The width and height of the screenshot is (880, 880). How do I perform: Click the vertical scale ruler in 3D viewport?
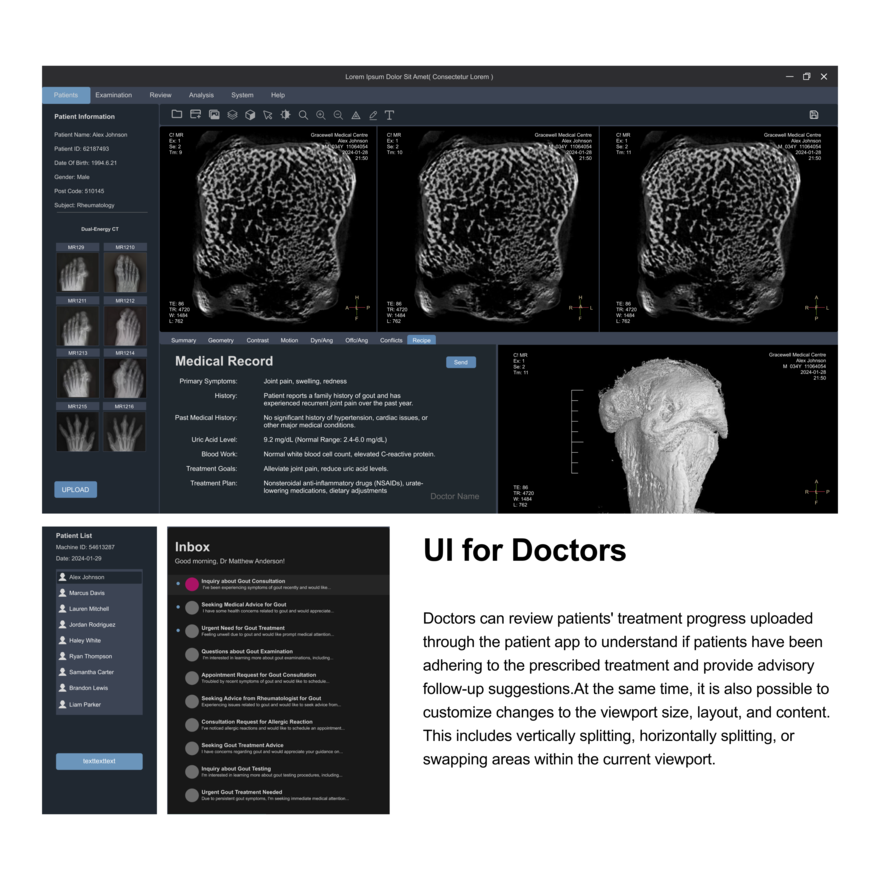[x=577, y=431]
